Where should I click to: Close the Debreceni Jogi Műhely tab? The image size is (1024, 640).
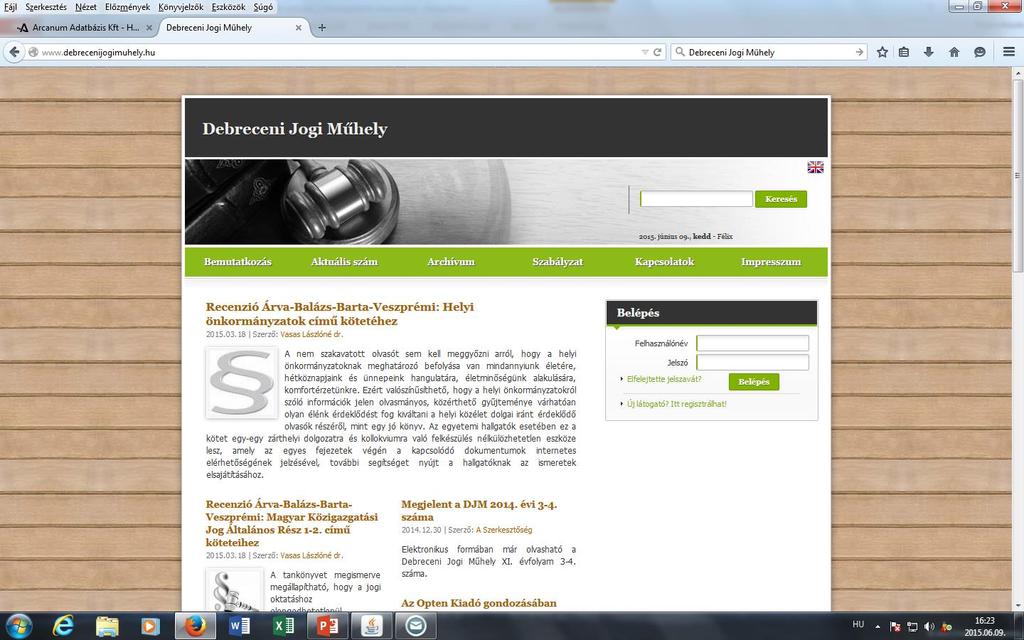coord(298,27)
